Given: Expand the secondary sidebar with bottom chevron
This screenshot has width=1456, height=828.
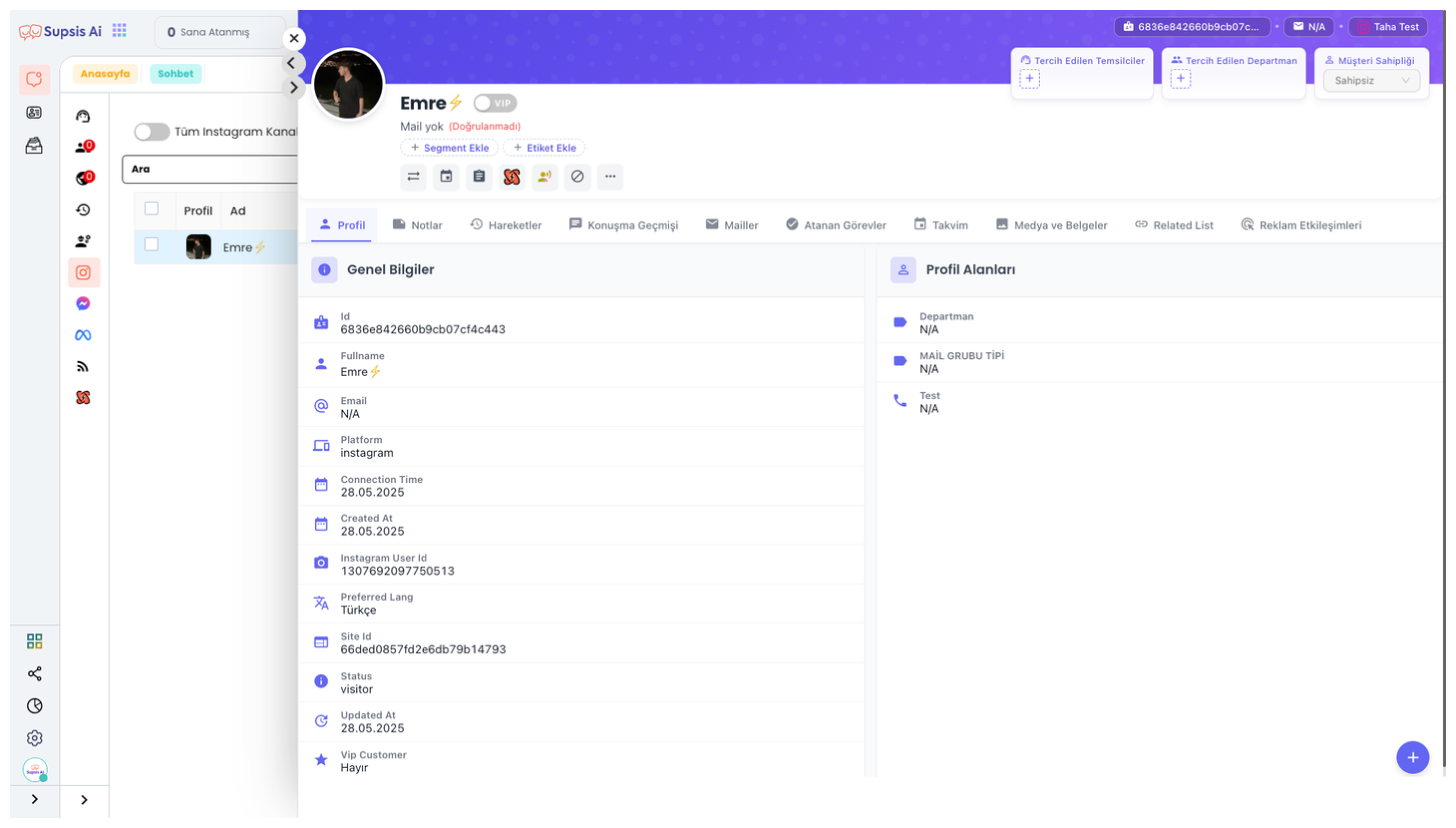Looking at the screenshot, I should pyautogui.click(x=84, y=800).
